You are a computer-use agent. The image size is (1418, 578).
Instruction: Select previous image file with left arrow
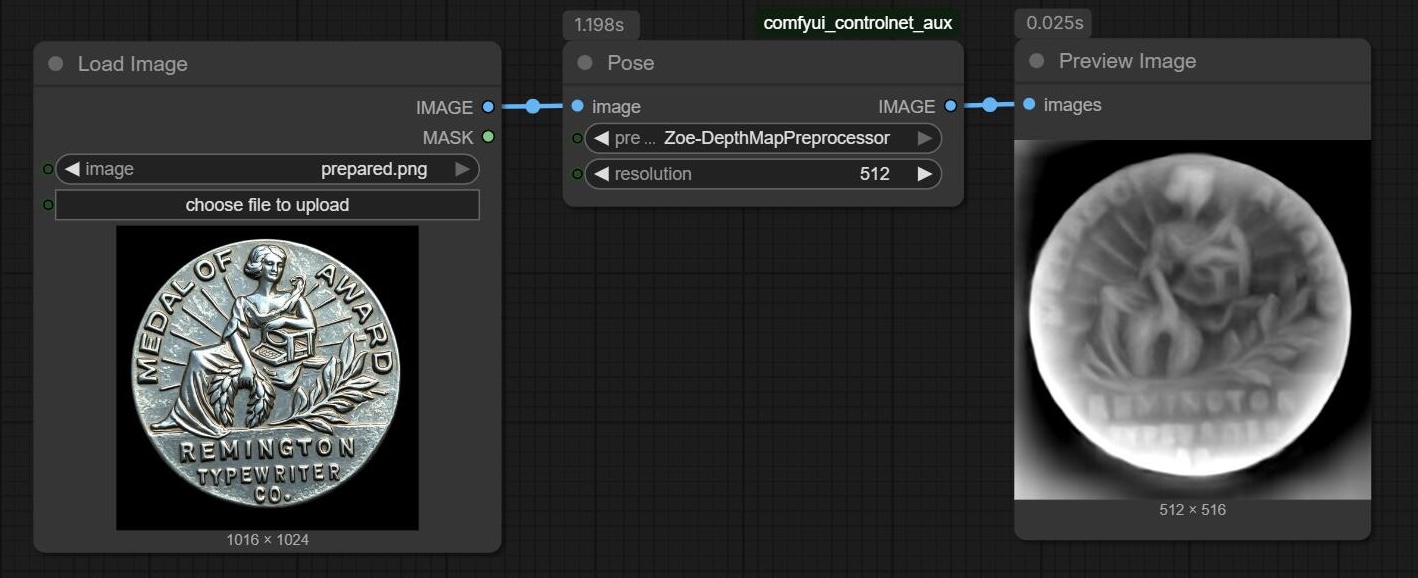72,170
